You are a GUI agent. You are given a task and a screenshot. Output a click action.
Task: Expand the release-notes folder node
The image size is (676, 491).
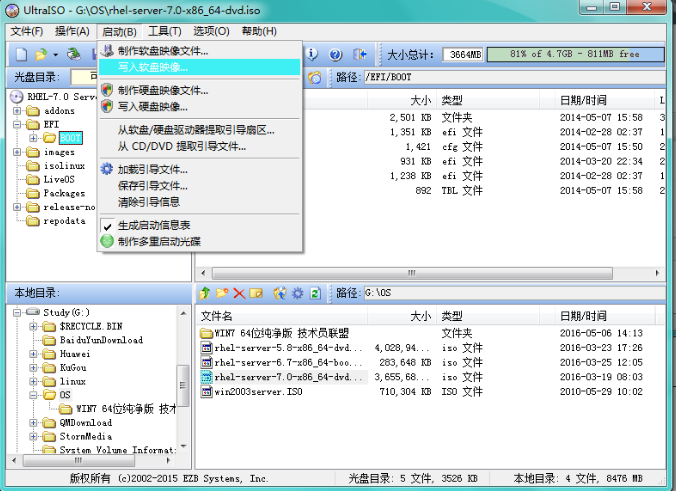pyautogui.click(x=17, y=207)
